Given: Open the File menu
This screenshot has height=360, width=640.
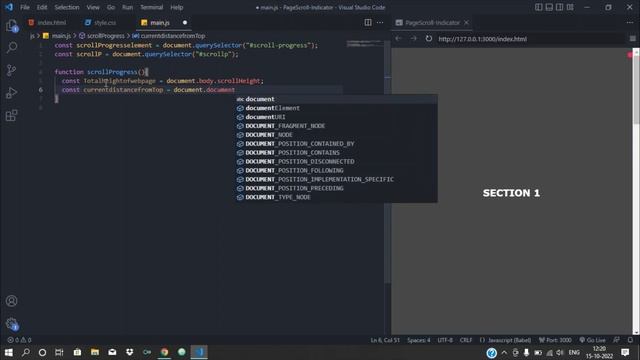Looking at the screenshot, I should coord(24,7).
